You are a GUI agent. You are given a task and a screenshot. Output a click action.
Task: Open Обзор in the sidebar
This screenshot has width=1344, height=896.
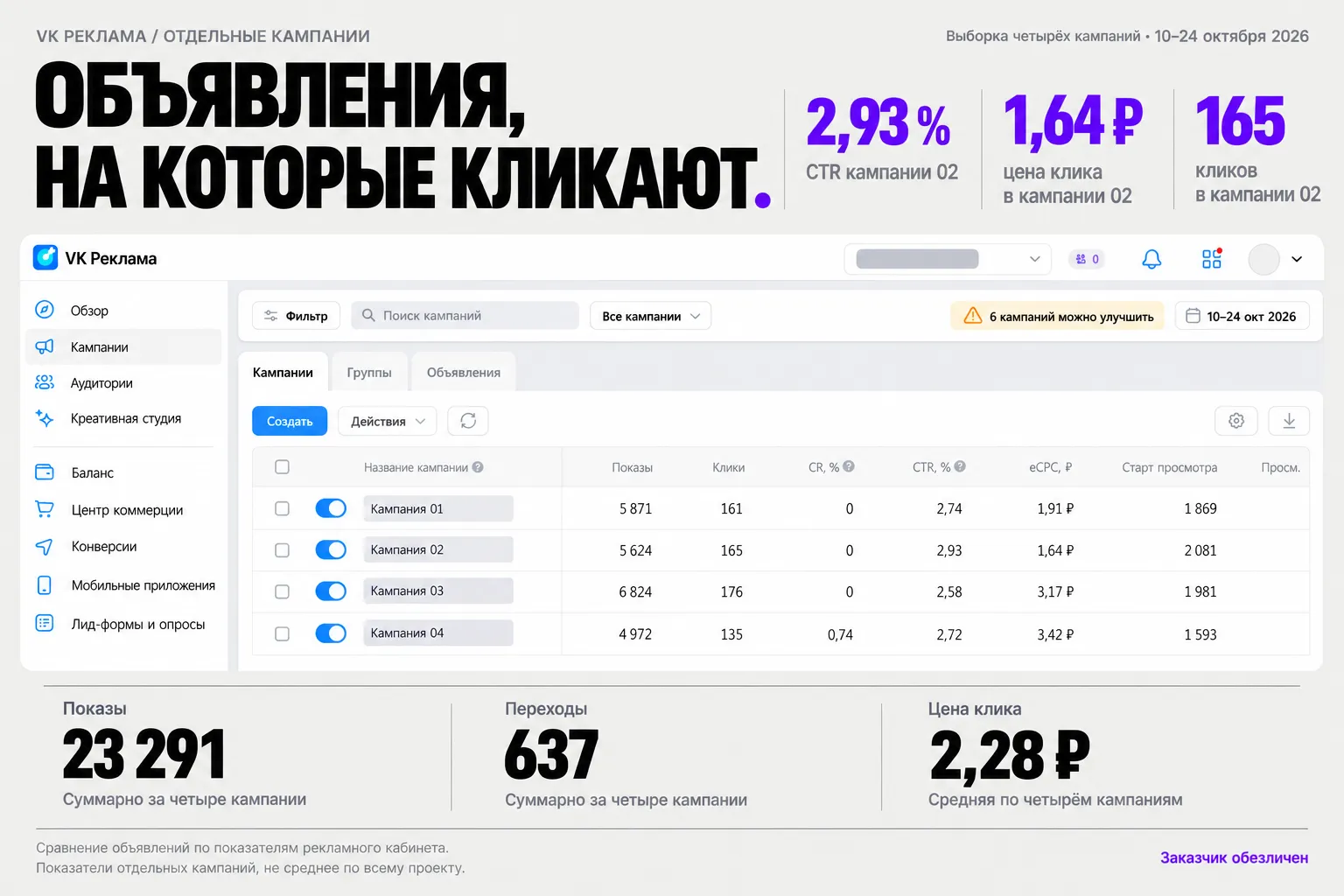(123, 311)
